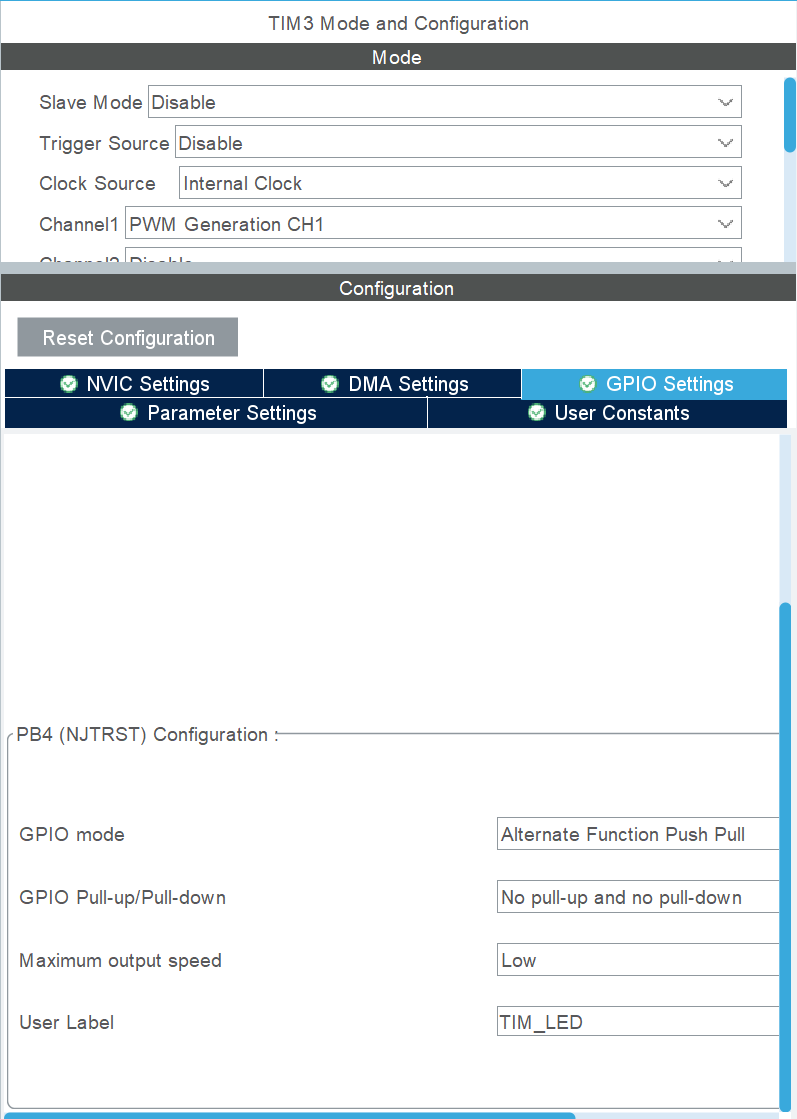Click the green check icon on GPIO Settings
This screenshot has height=1119, width=797.
(x=587, y=384)
